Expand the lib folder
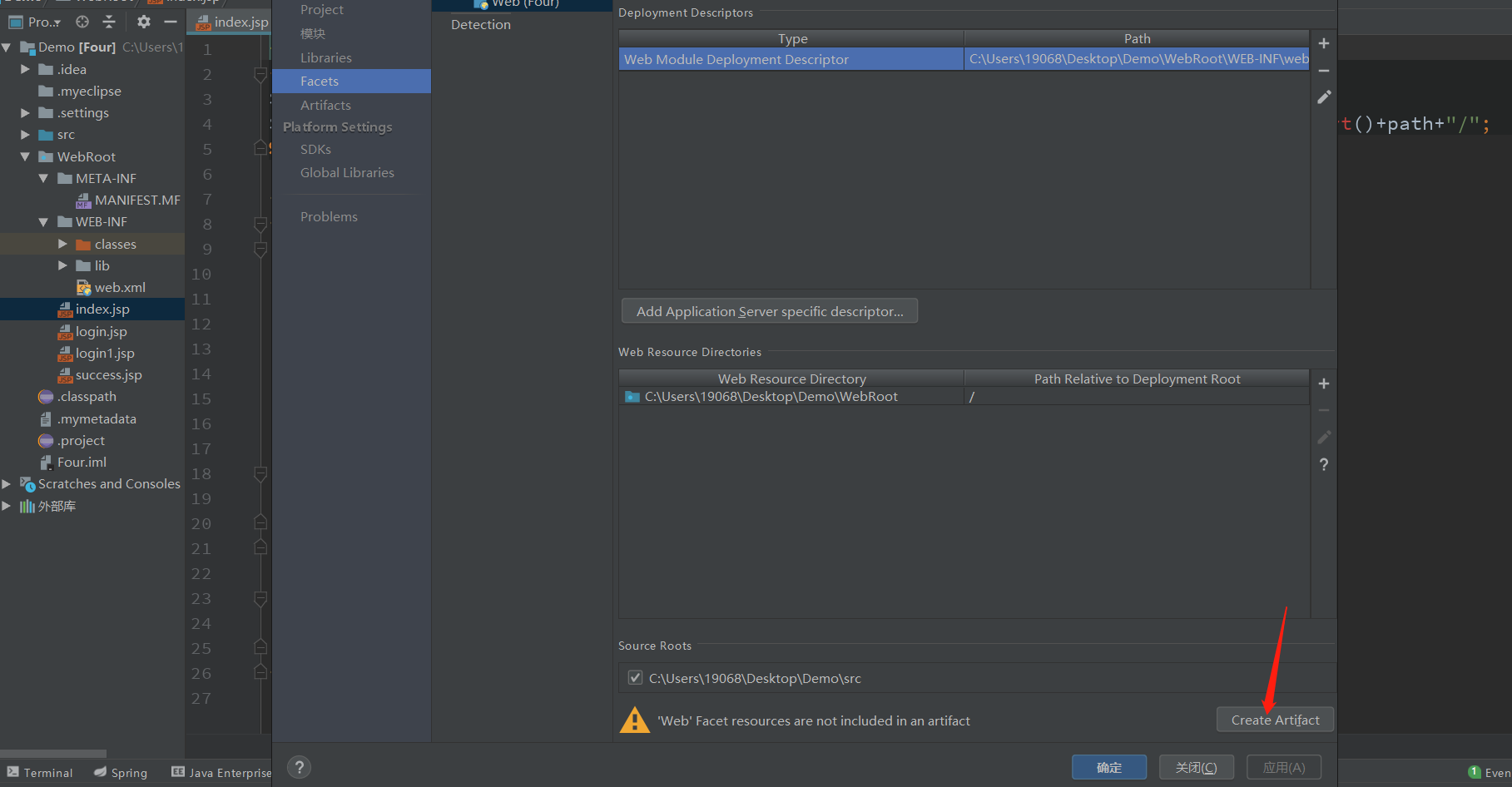 [62, 265]
